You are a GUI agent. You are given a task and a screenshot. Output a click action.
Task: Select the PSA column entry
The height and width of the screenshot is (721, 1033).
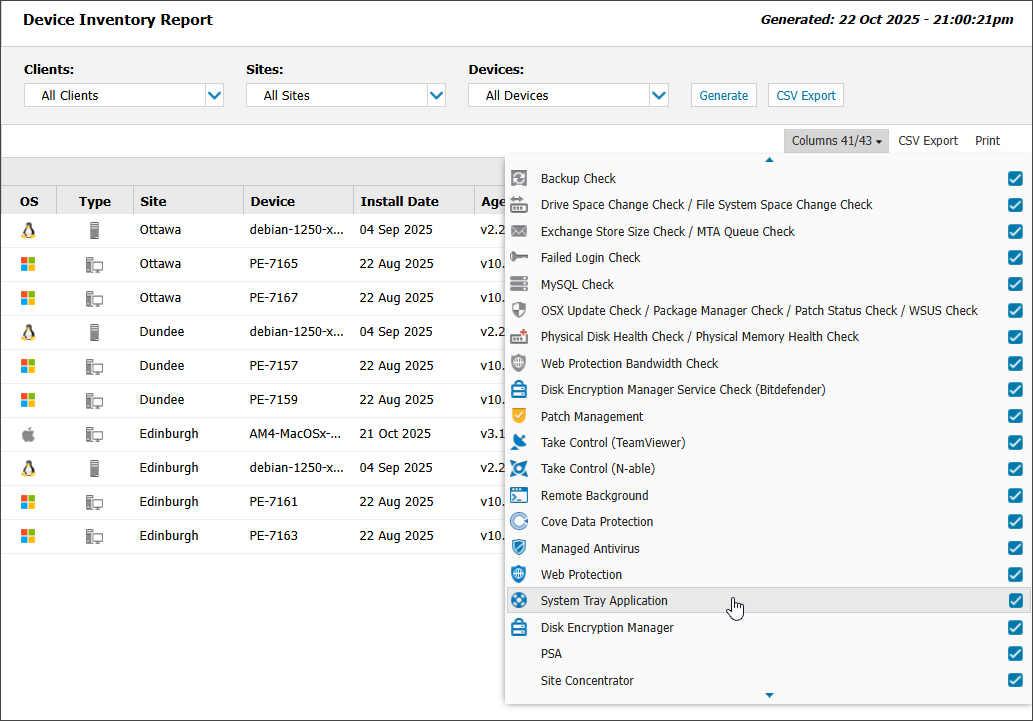(x=551, y=654)
